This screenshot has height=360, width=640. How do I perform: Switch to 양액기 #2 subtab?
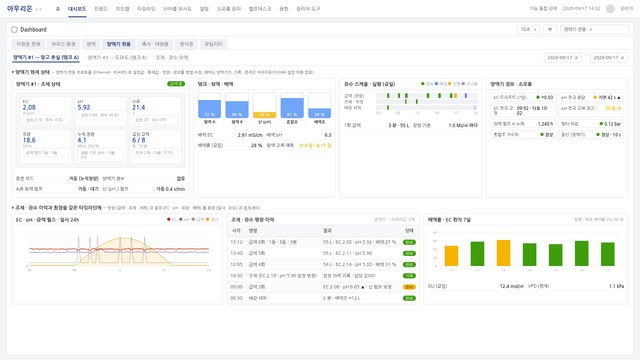pos(117,58)
